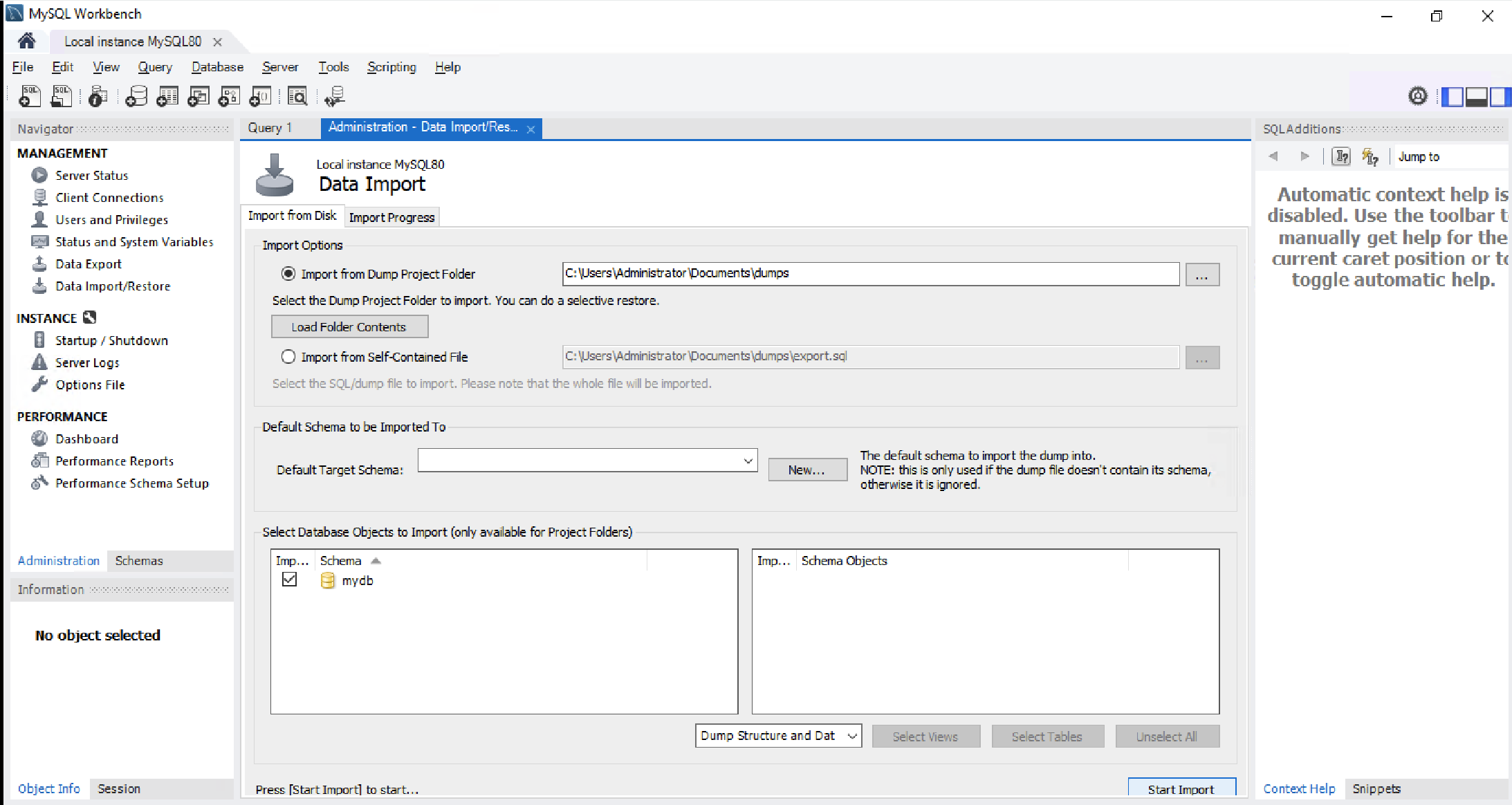Screen dimensions: 1512x805
Task: Click the create new table icon
Action: [x=167, y=96]
